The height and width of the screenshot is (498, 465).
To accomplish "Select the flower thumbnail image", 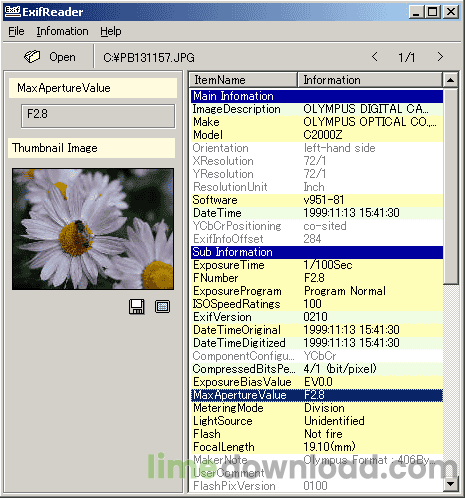I will [x=93, y=229].
